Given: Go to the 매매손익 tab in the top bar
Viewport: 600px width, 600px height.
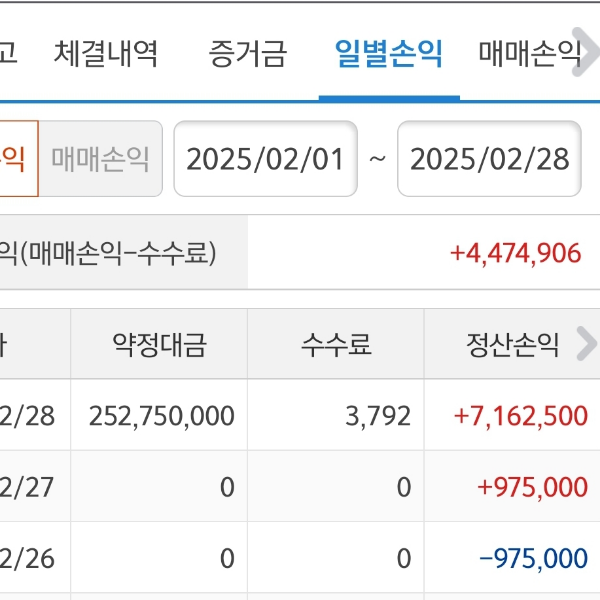Looking at the screenshot, I should coord(528,53).
